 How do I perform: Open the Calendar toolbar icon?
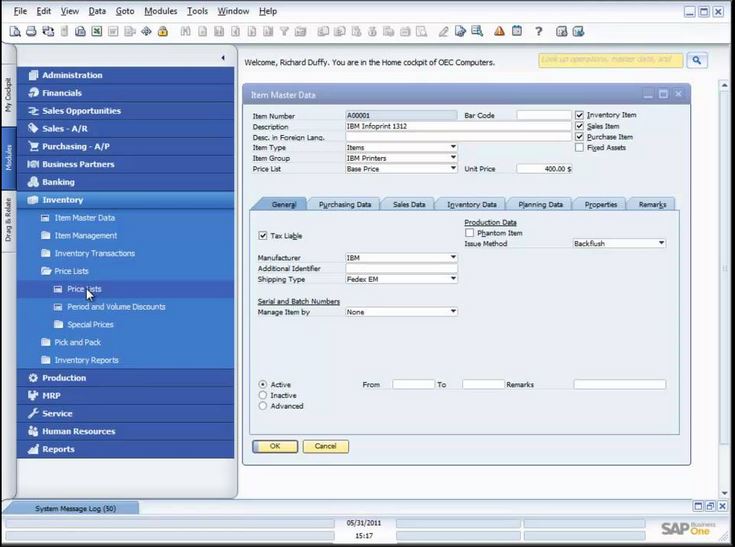(x=517, y=31)
